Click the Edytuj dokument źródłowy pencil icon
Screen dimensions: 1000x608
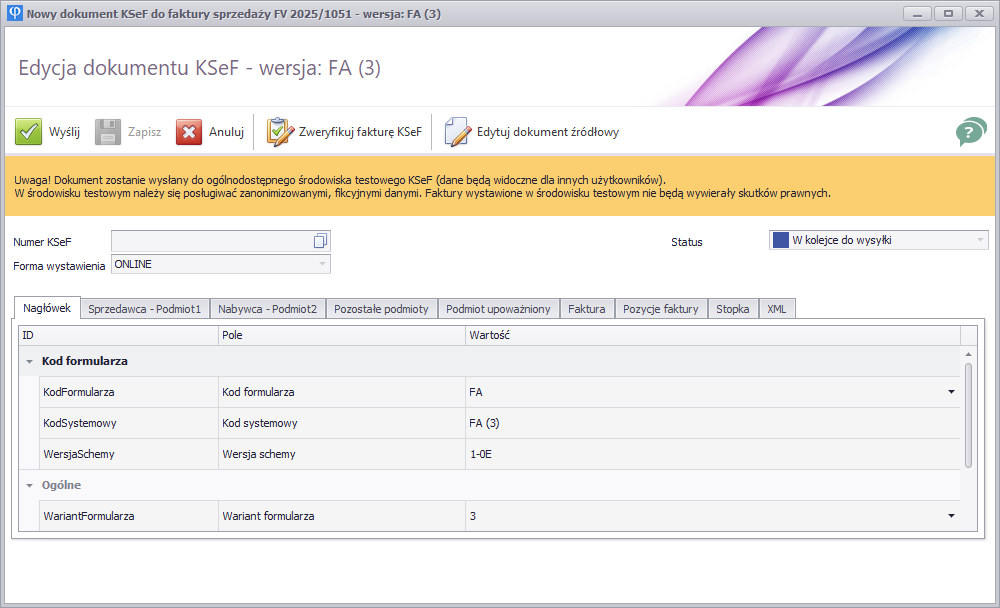457,132
